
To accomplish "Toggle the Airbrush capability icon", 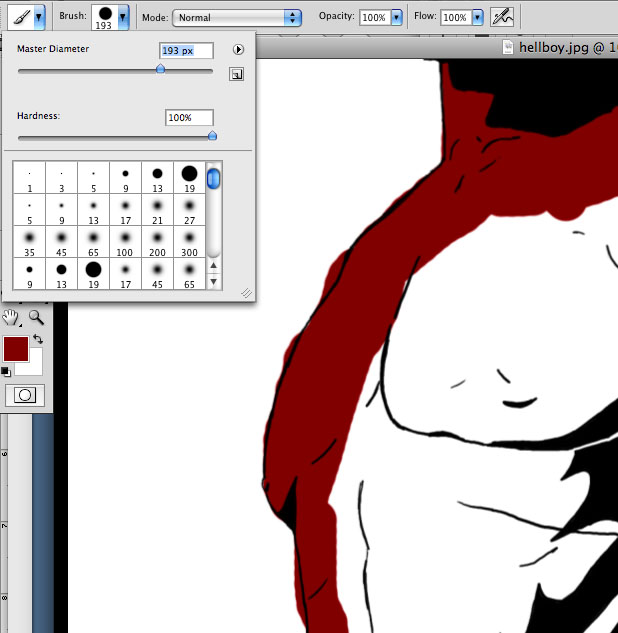I will coord(502,17).
